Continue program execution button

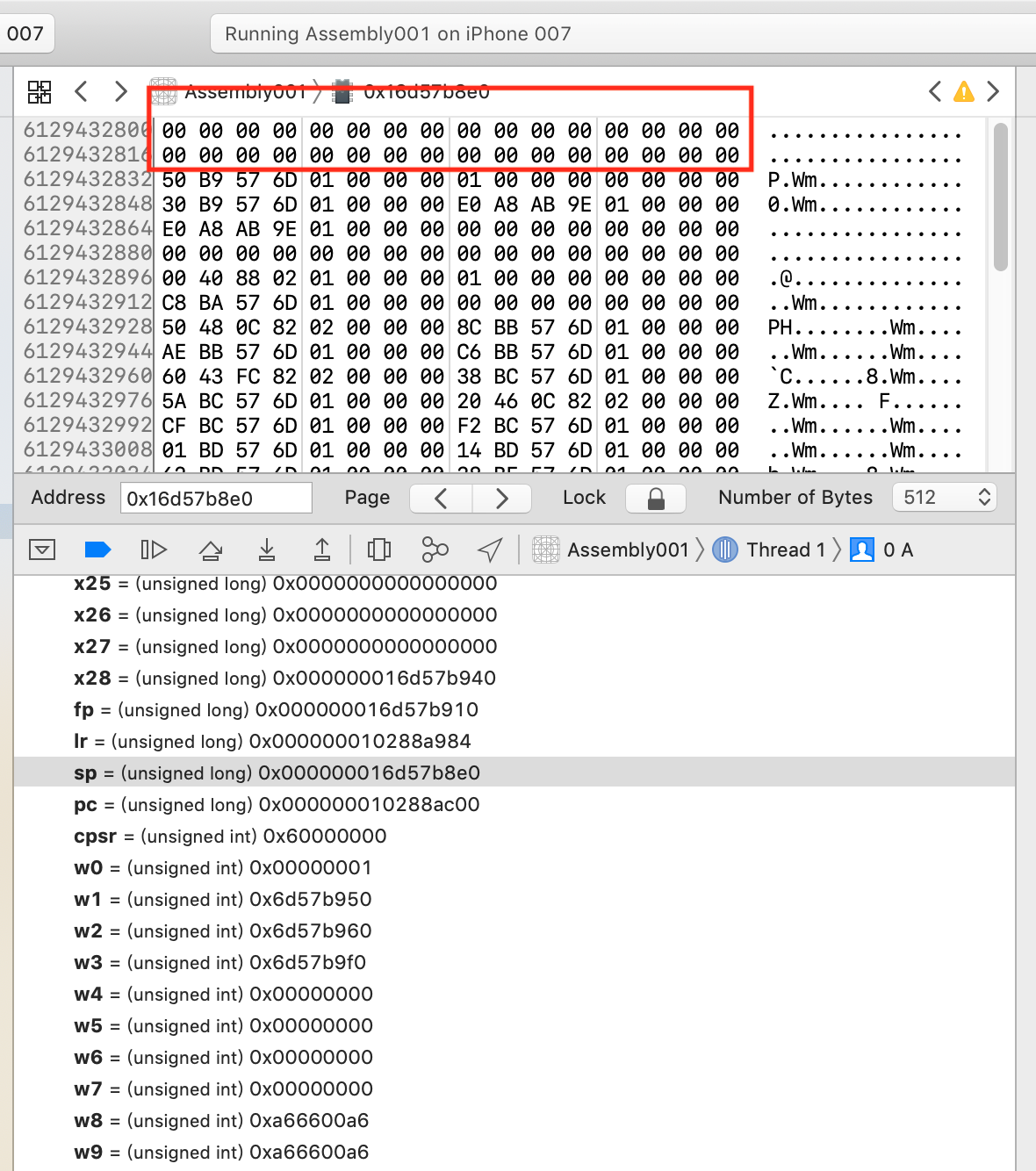tap(154, 550)
